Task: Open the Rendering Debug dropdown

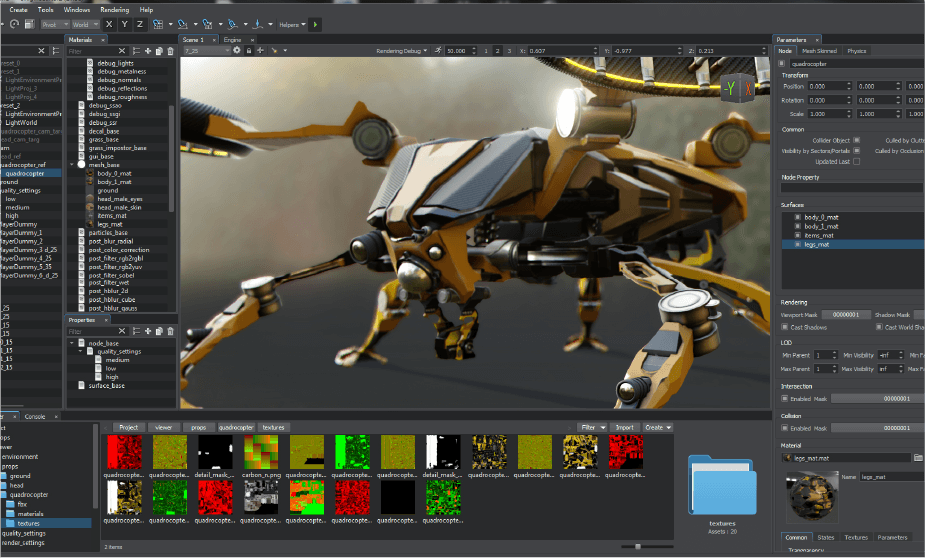Action: pyautogui.click(x=402, y=50)
